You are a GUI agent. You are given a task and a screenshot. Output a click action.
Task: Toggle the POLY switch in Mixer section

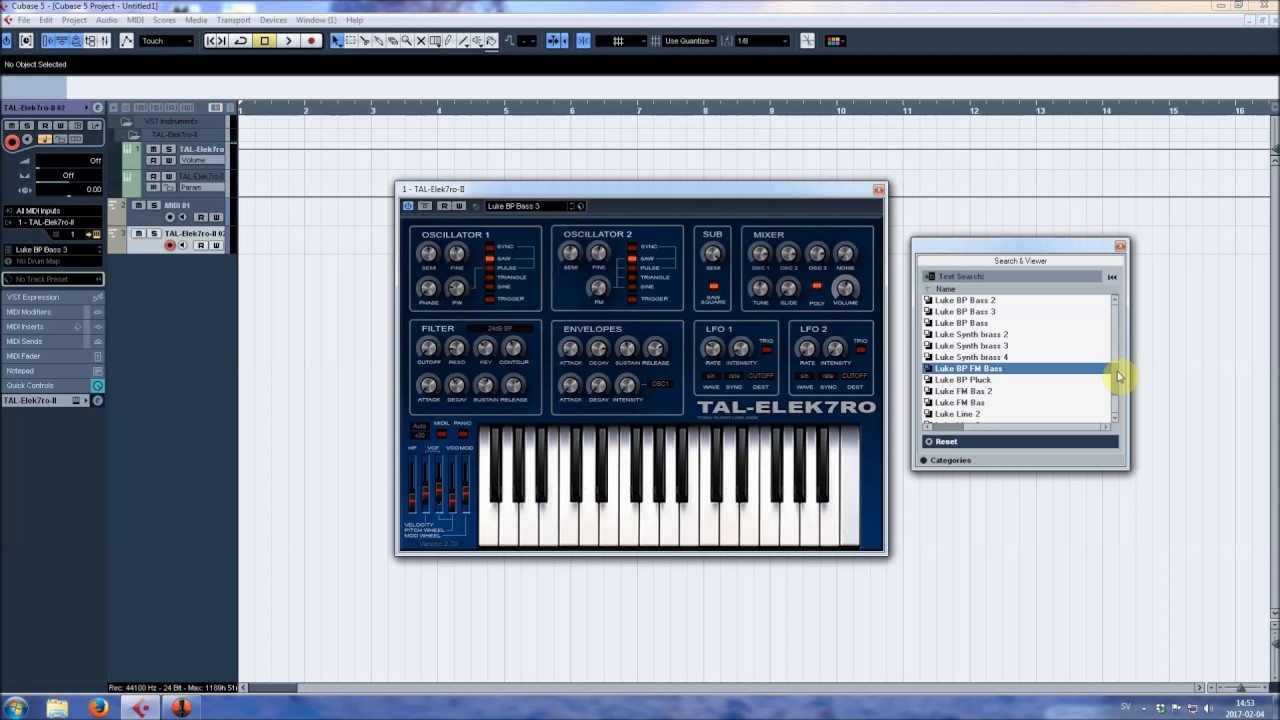(817, 286)
